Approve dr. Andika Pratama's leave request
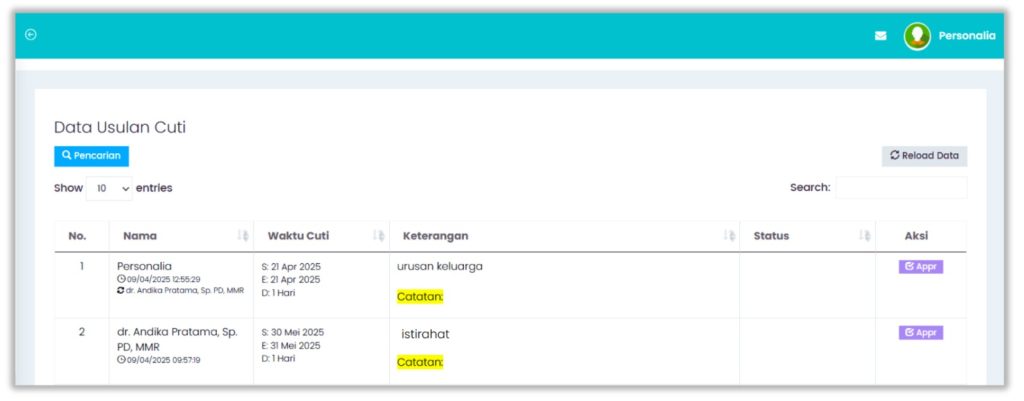The image size is (1024, 401). pos(920,333)
